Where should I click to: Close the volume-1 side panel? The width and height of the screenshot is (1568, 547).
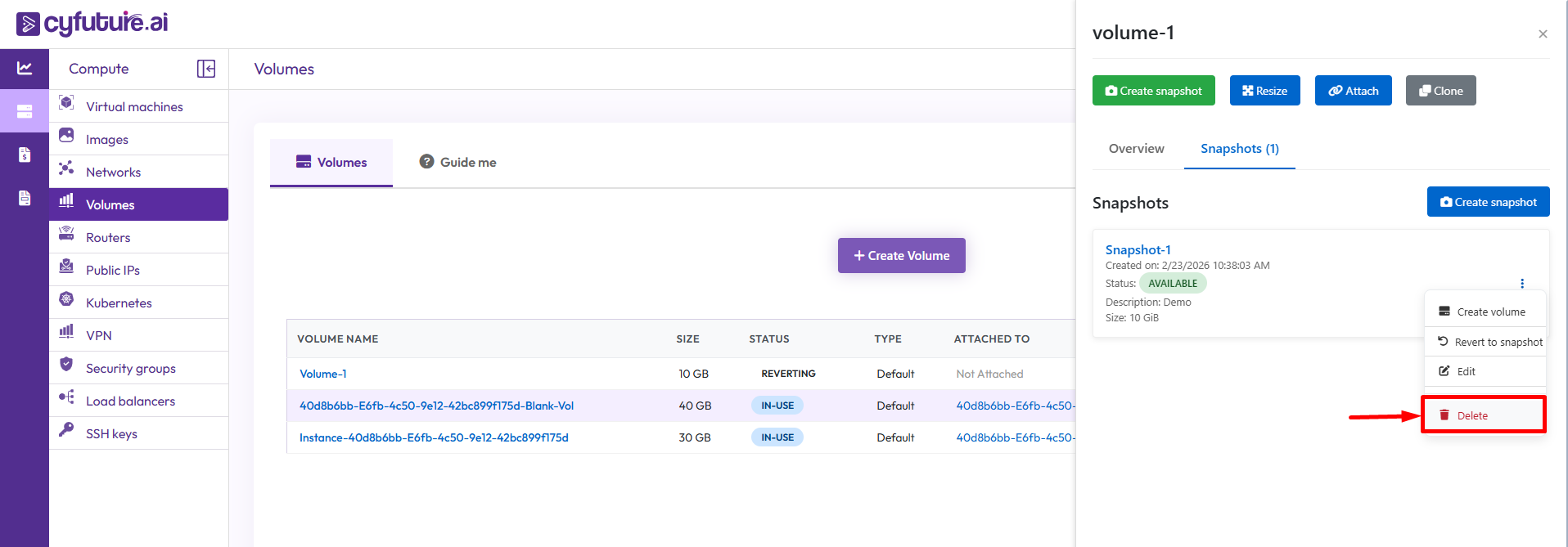(x=1543, y=34)
